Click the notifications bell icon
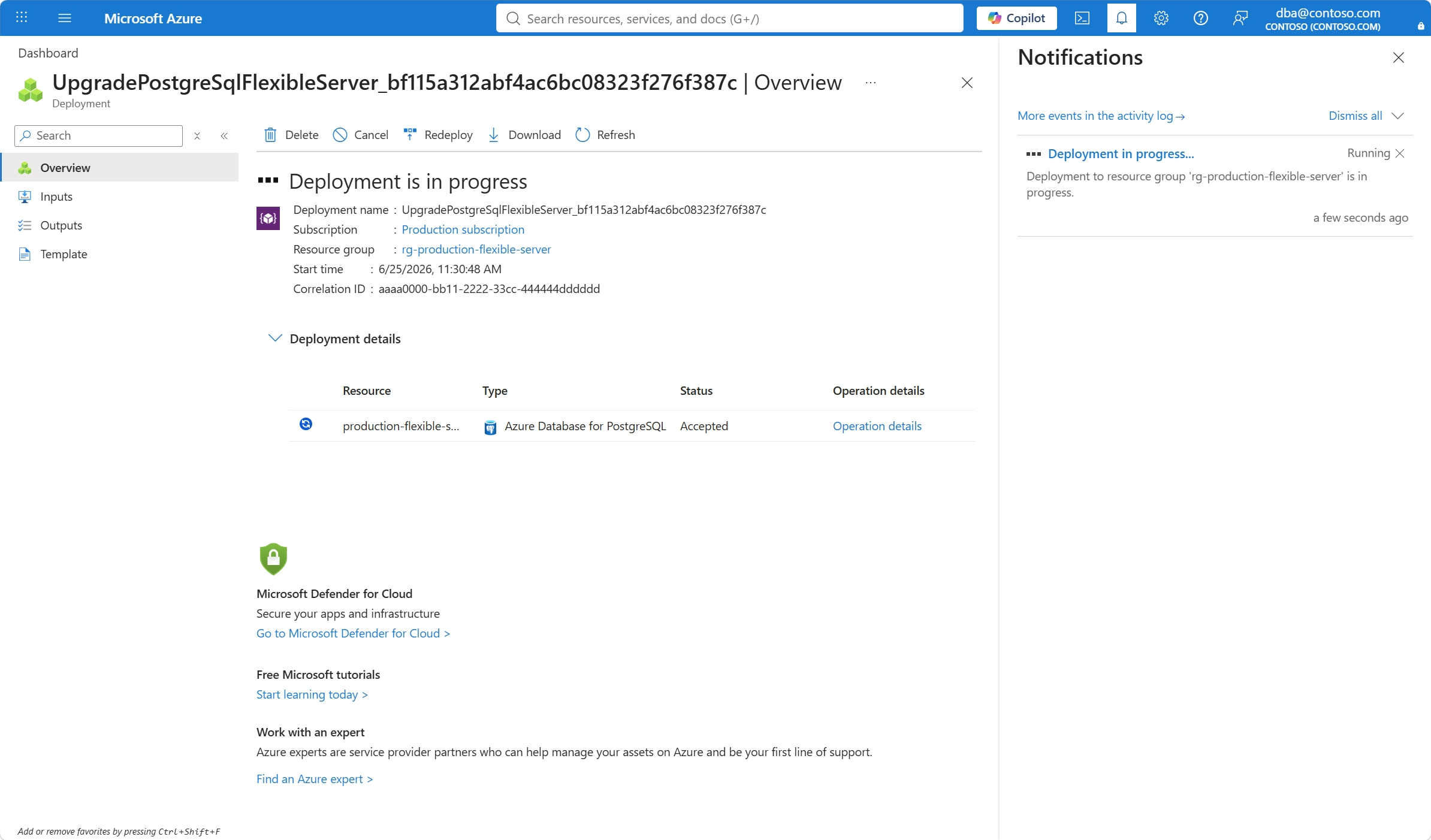Viewport: 1431px width, 840px height. tap(1122, 18)
